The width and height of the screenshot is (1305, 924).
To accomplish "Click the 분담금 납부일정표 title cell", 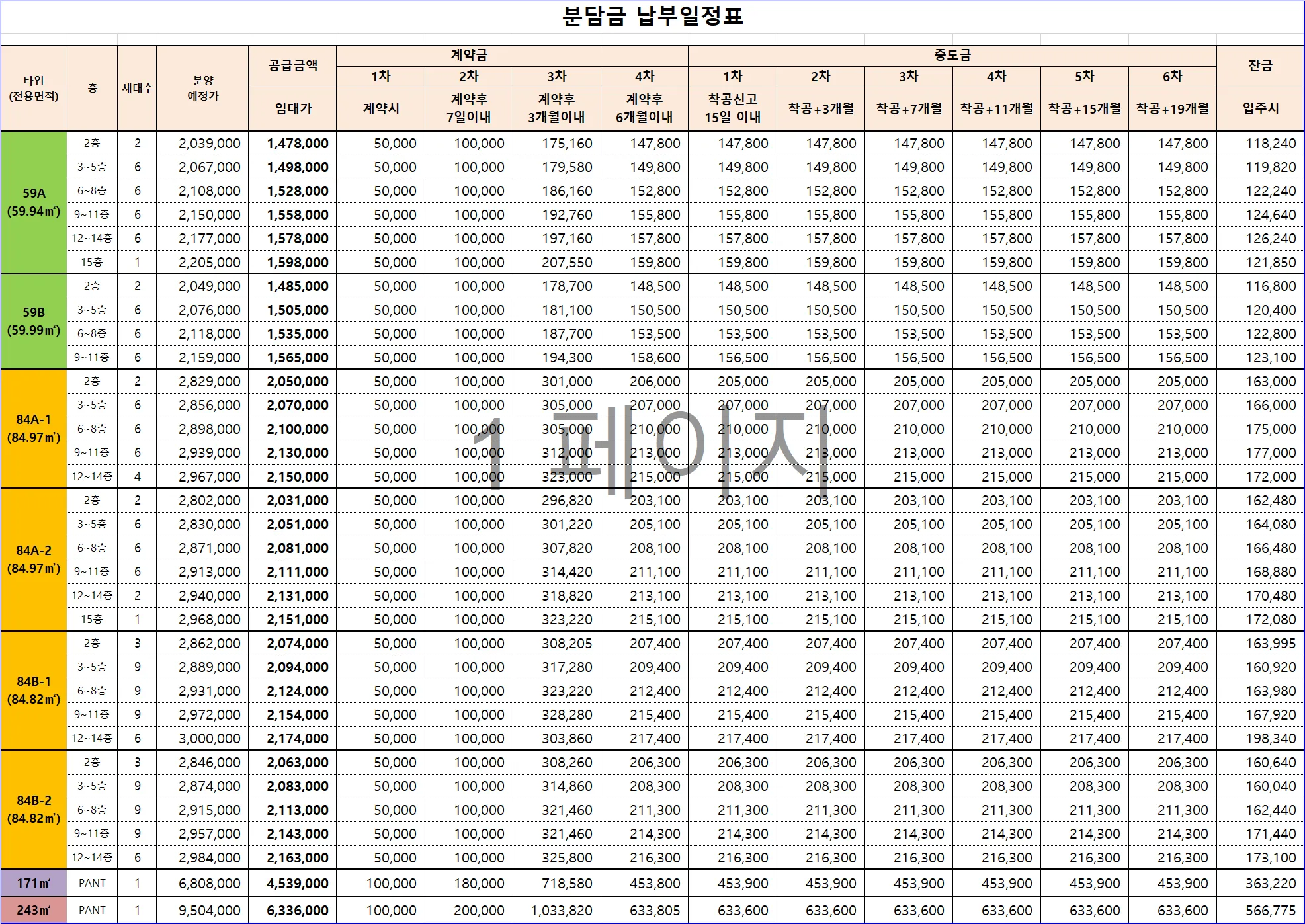I will pyautogui.click(x=652, y=17).
